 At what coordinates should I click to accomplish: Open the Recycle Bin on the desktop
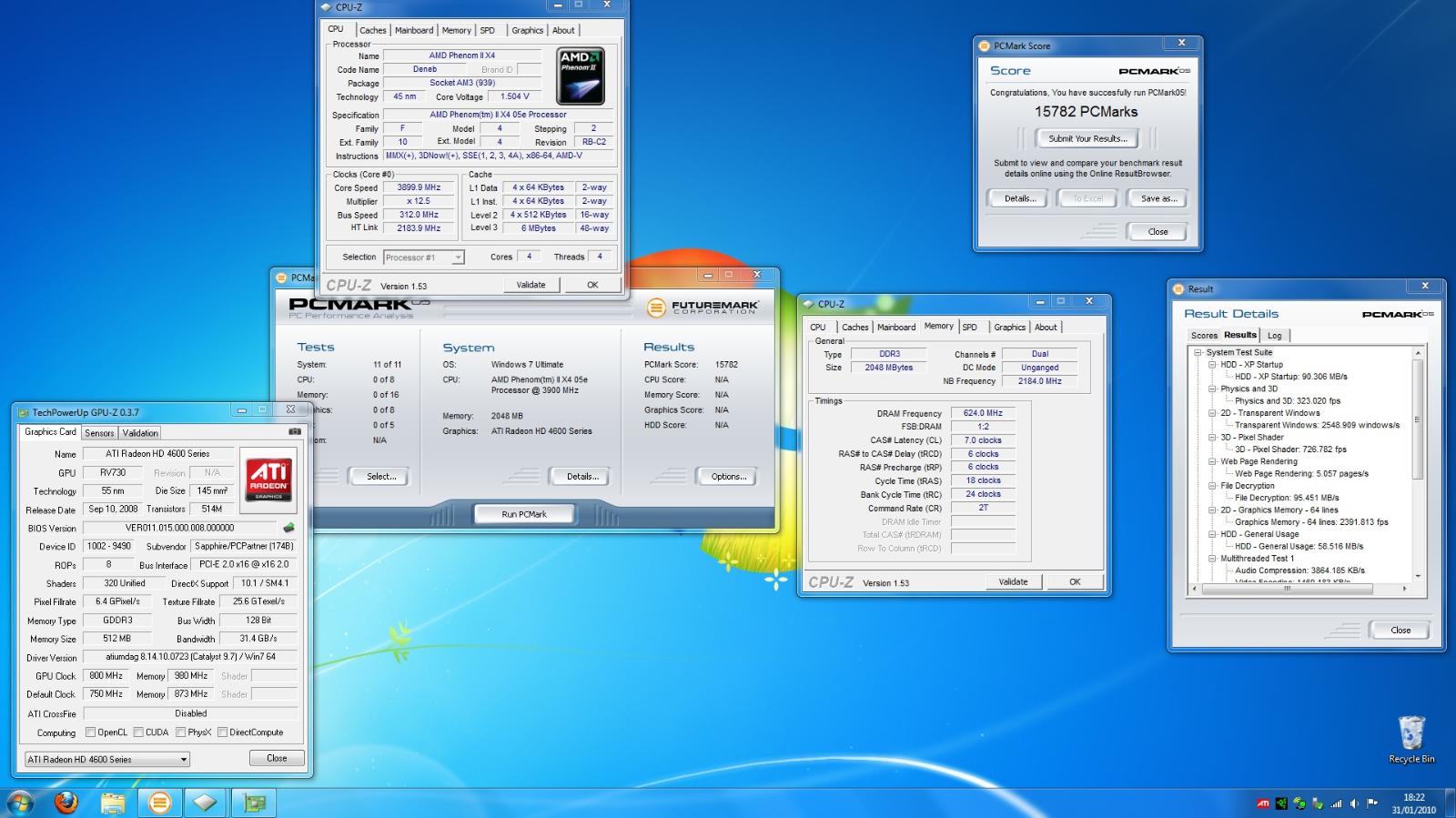point(1411,739)
